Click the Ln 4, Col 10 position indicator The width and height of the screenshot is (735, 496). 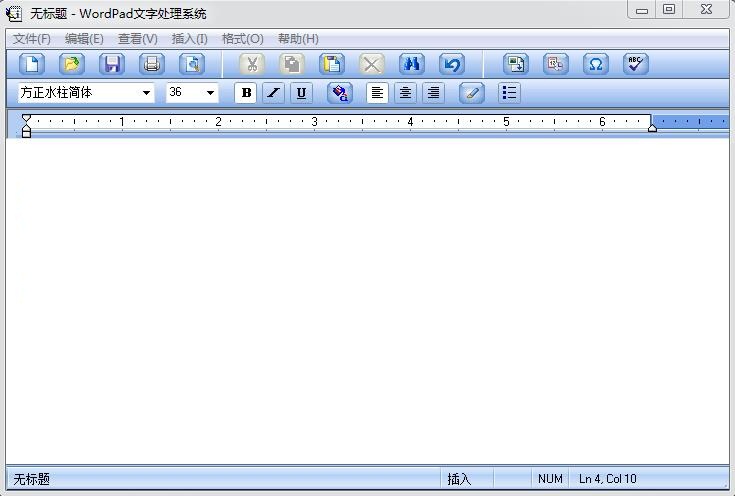608,479
